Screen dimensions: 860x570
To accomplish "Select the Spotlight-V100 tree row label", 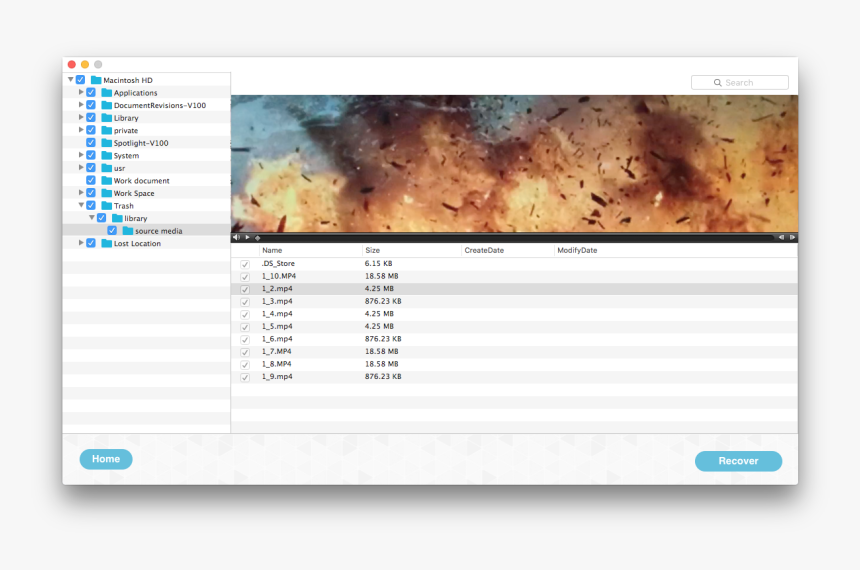I will 141,143.
